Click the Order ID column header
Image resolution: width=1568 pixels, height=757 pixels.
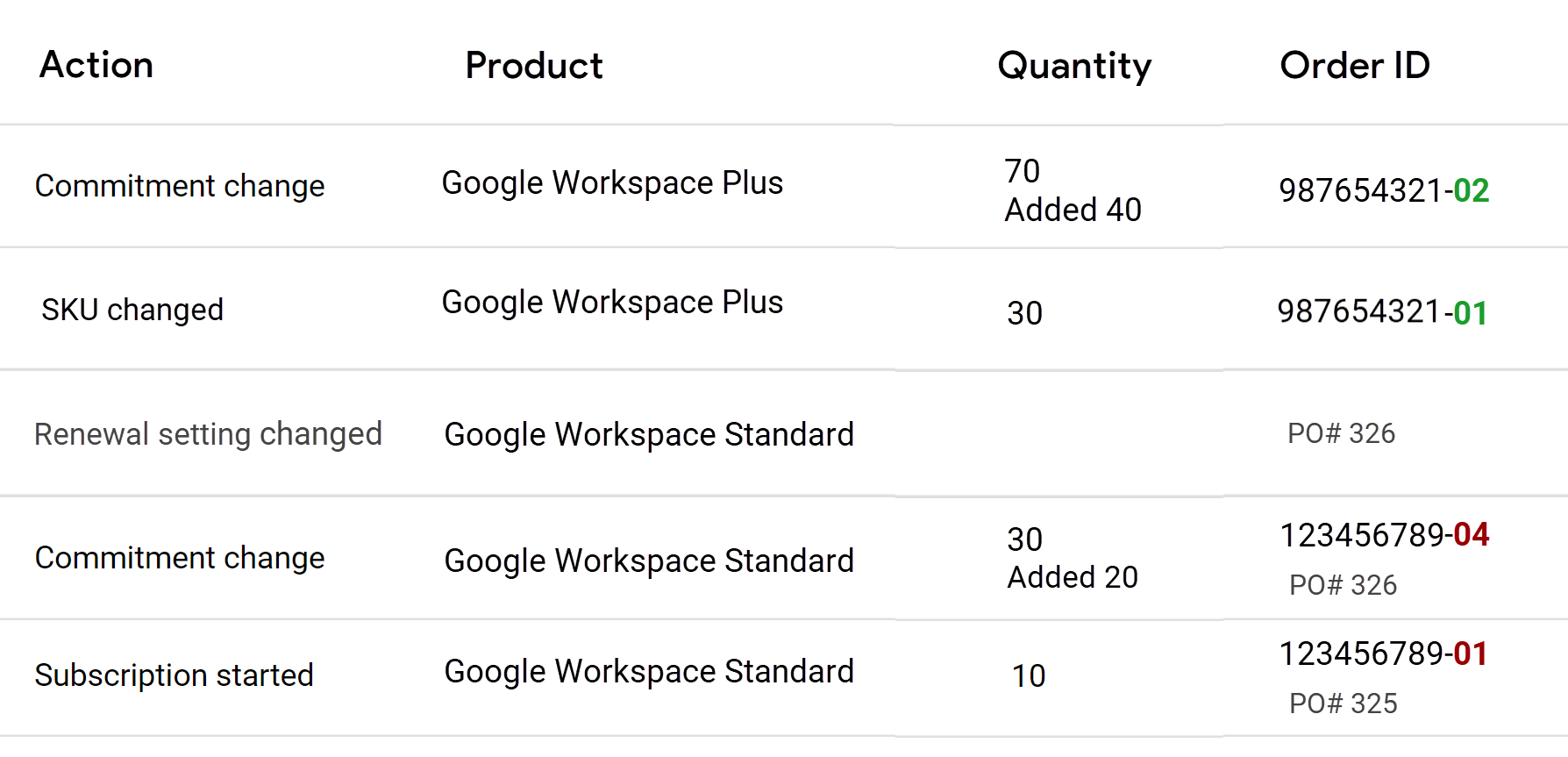pyautogui.click(x=1355, y=66)
